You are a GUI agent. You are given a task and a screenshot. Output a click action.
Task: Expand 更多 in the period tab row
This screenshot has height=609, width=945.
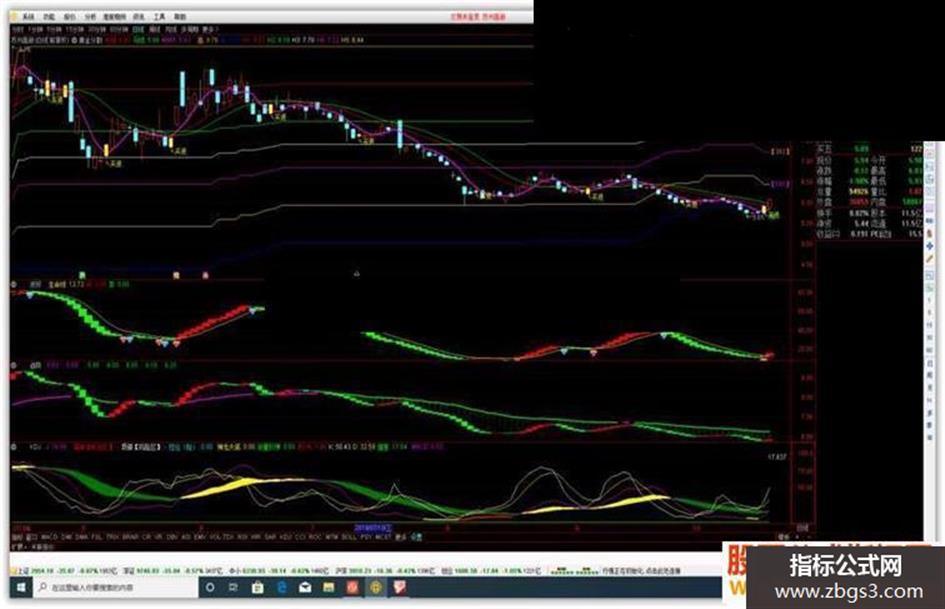coord(210,29)
